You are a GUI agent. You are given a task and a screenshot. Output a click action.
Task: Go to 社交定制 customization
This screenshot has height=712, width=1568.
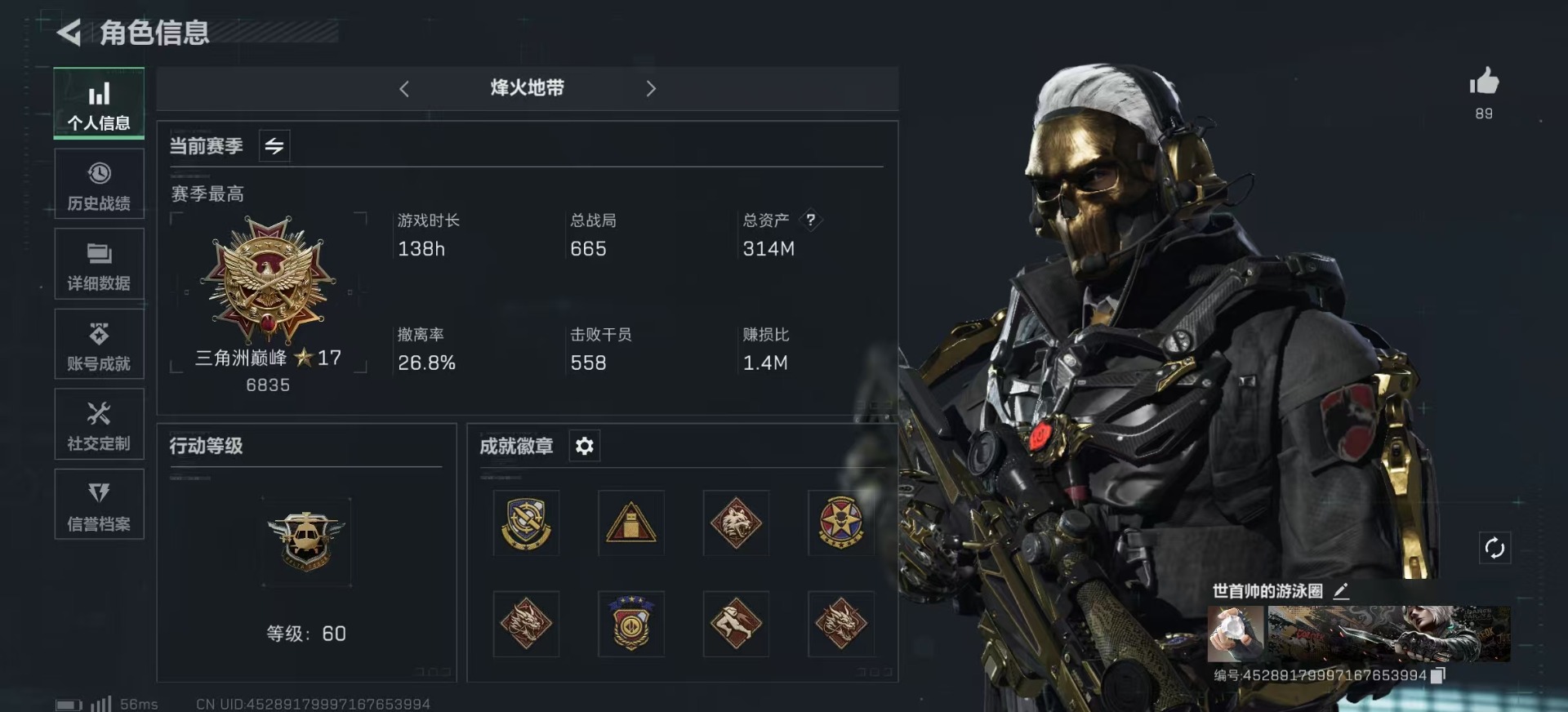[99, 425]
